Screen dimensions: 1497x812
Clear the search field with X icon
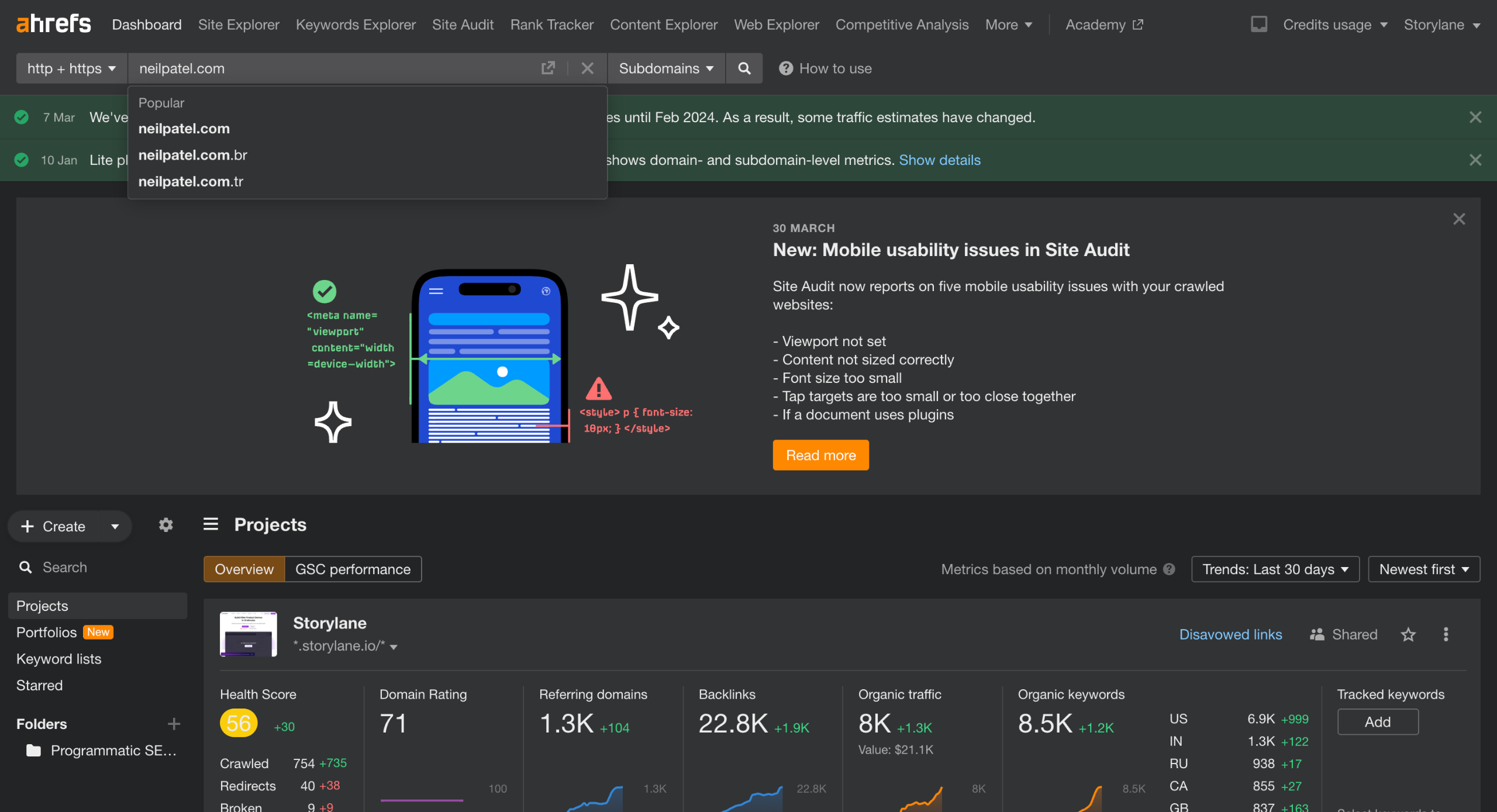[587, 68]
